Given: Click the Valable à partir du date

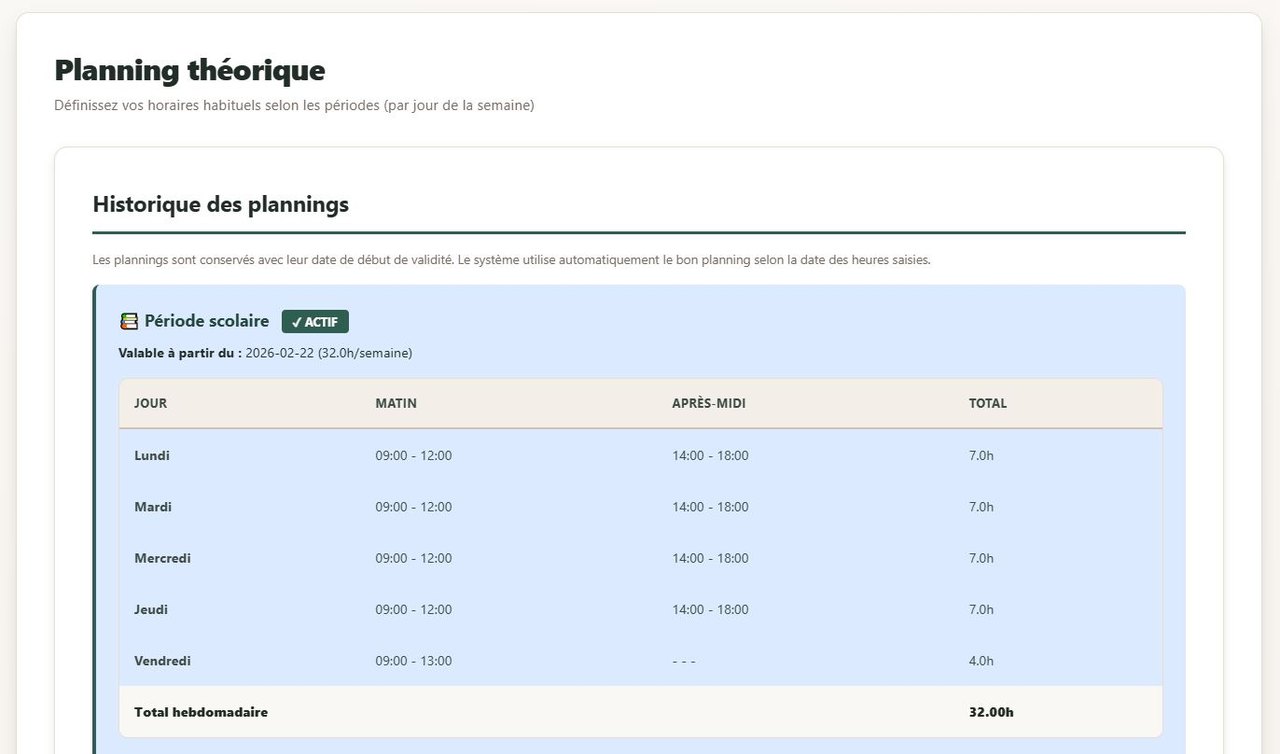Looking at the screenshot, I should [279, 353].
